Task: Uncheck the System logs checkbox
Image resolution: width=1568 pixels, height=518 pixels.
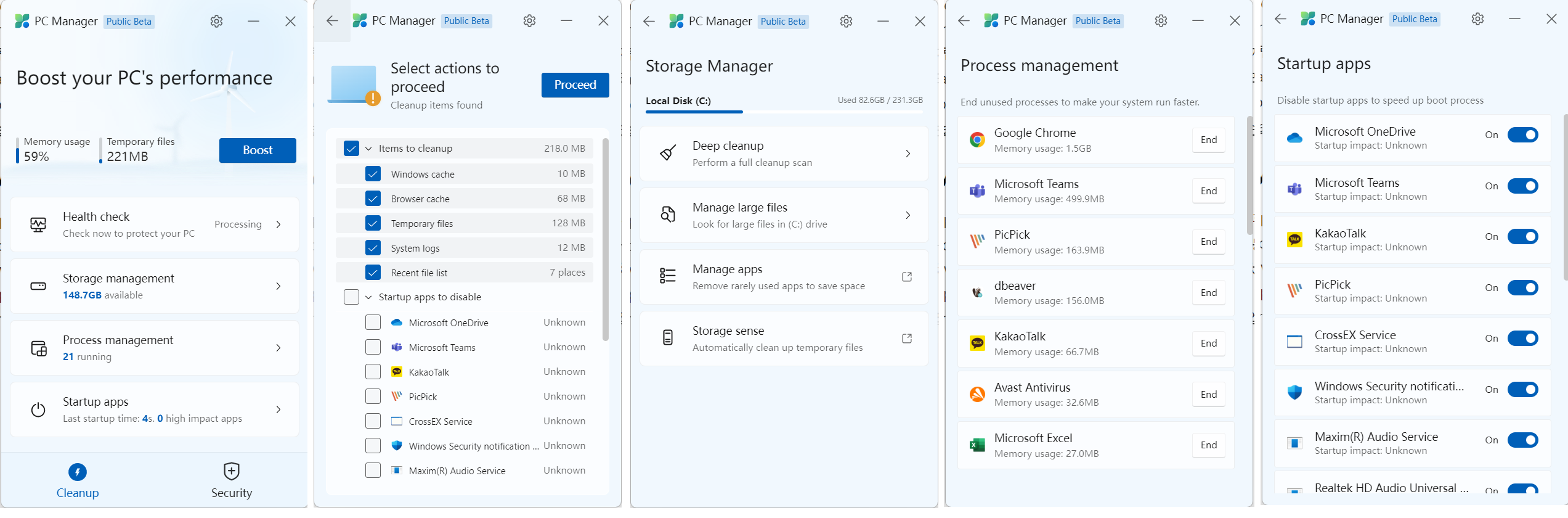Action: 373,248
